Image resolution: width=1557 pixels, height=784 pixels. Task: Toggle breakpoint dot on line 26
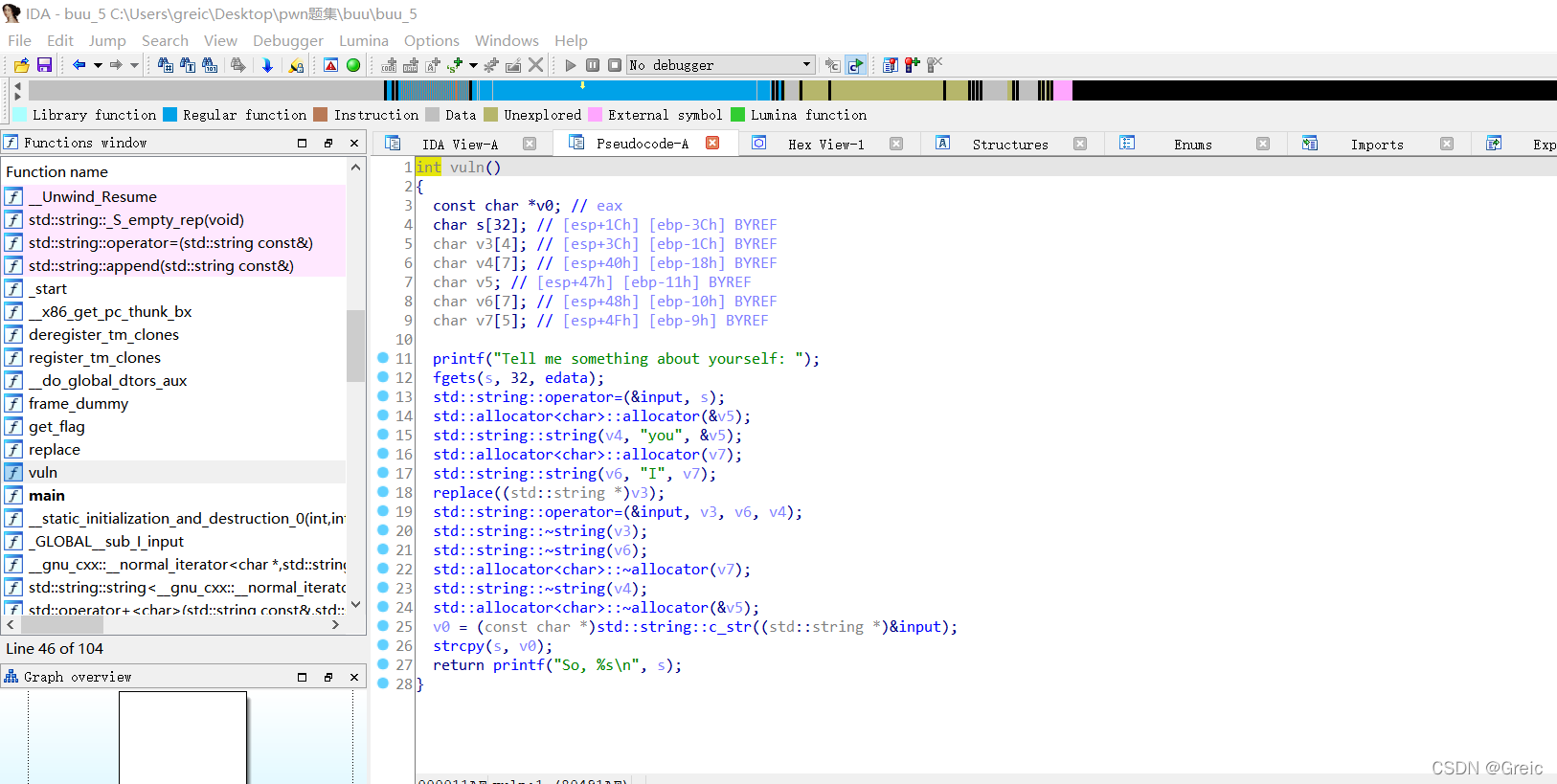[383, 645]
